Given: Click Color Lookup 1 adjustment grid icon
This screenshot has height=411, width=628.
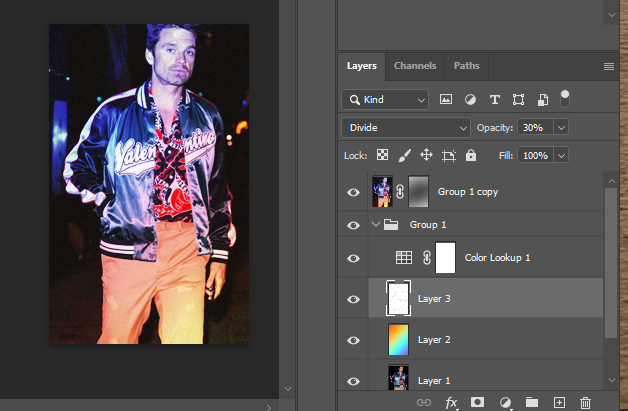Looking at the screenshot, I should [404, 258].
